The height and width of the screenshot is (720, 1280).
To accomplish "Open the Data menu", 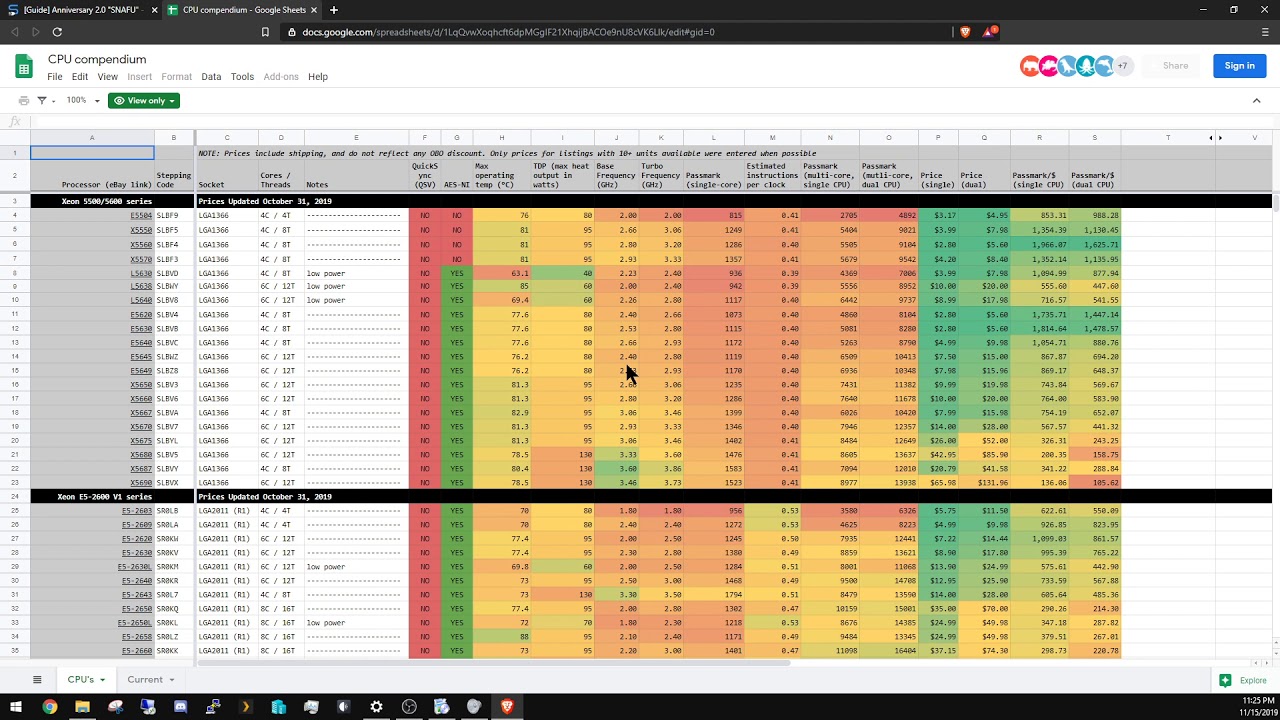I will (211, 76).
